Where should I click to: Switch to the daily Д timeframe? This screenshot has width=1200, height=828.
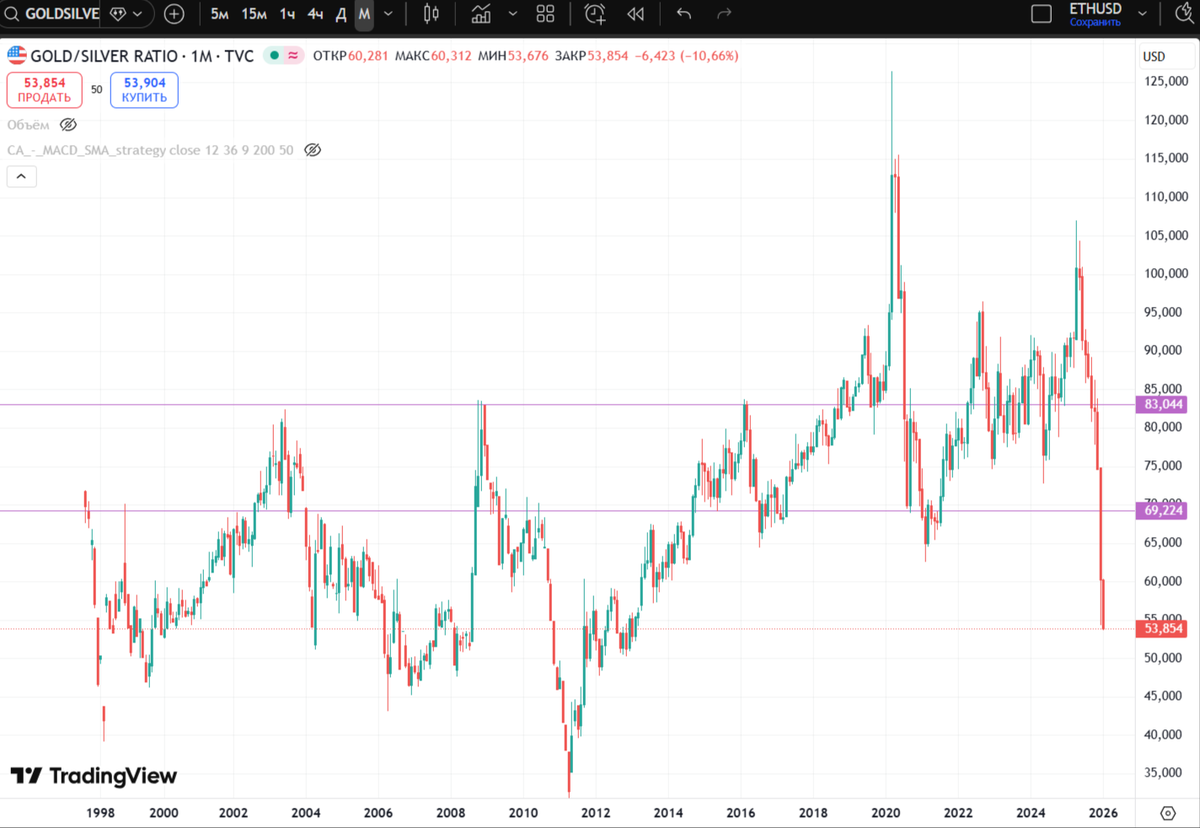341,14
